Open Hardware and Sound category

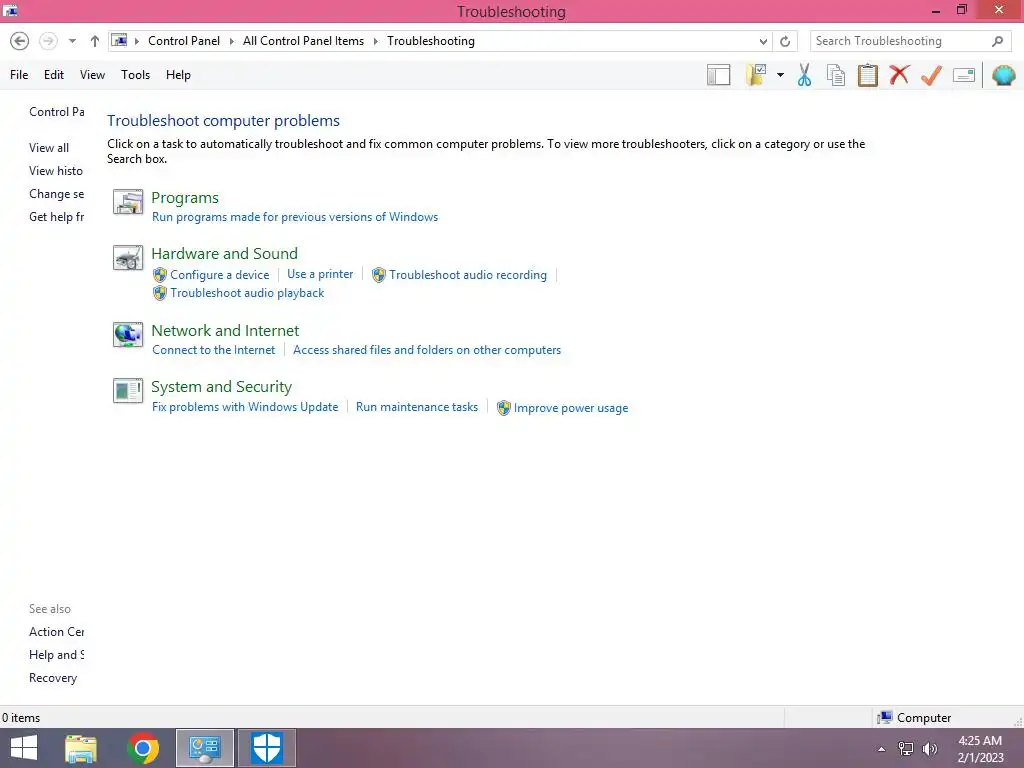click(x=225, y=253)
